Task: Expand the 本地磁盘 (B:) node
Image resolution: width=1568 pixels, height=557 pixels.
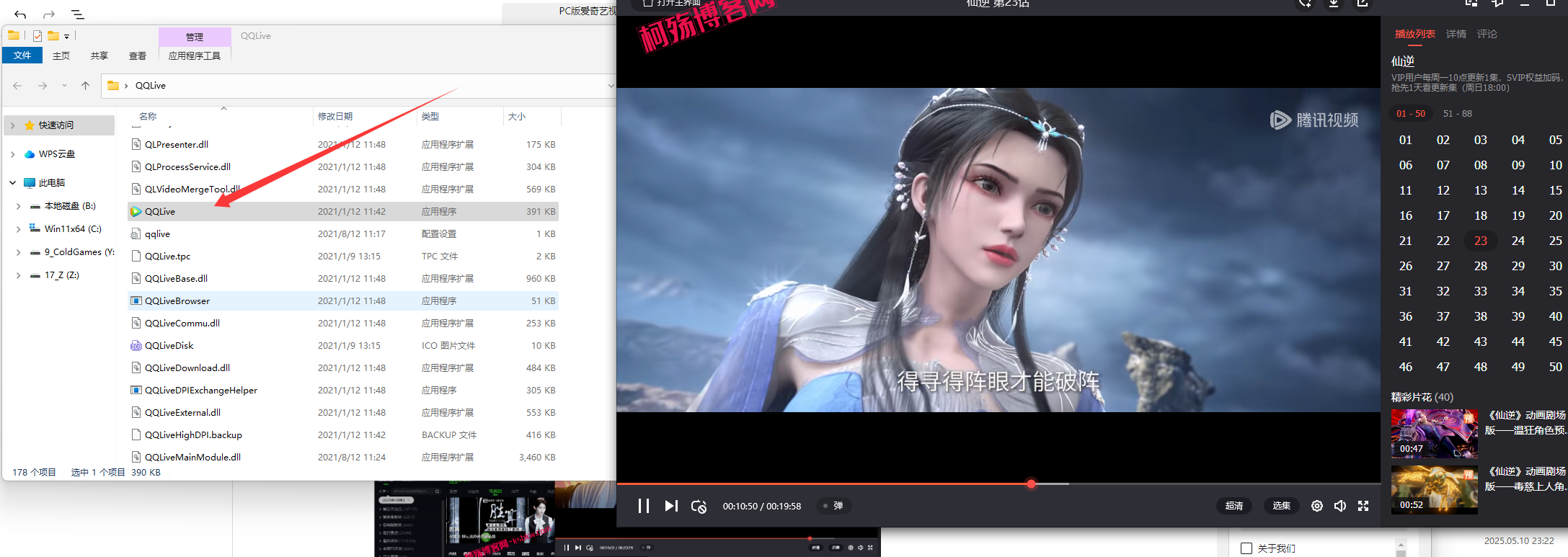Action: coord(18,206)
